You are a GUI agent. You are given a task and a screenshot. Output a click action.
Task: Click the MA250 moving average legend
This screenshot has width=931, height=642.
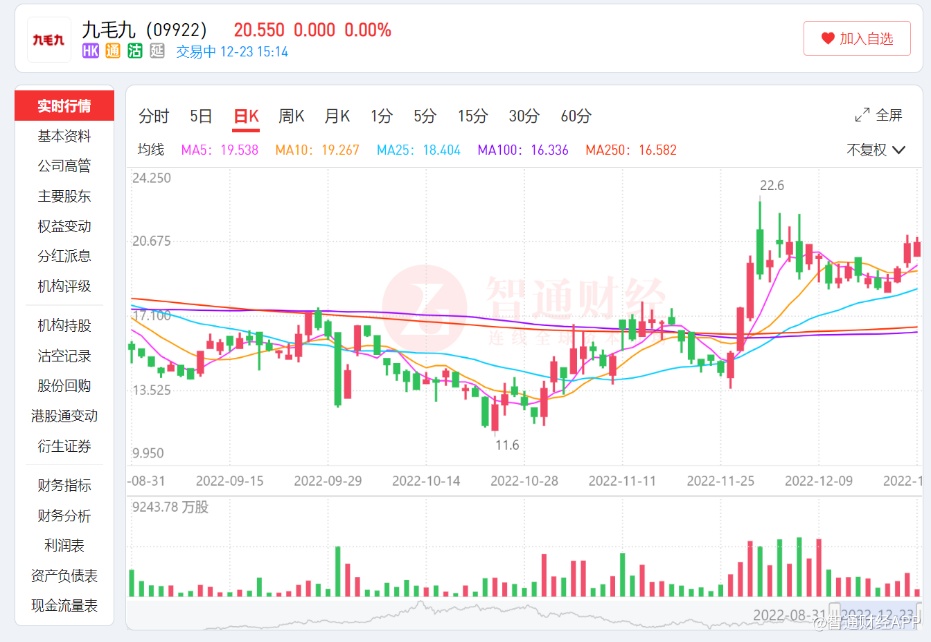(630, 150)
